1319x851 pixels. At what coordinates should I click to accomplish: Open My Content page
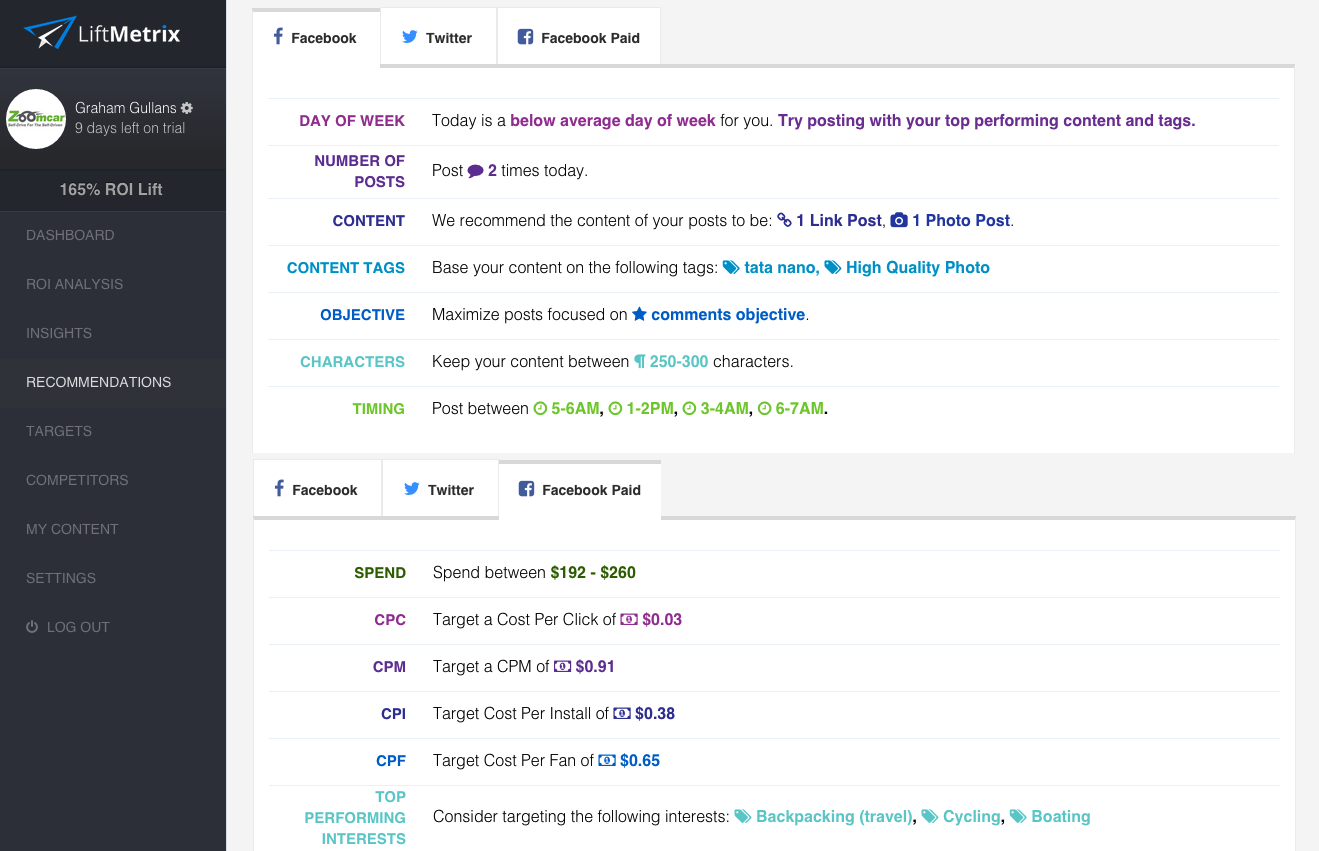click(72, 529)
